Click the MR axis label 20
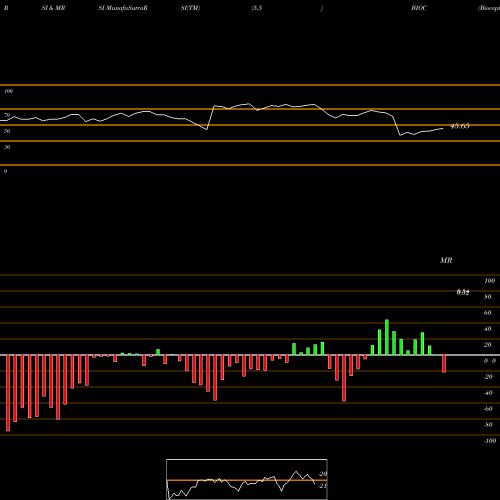Viewport: 500px width, 500px height. pyautogui.click(x=488, y=345)
